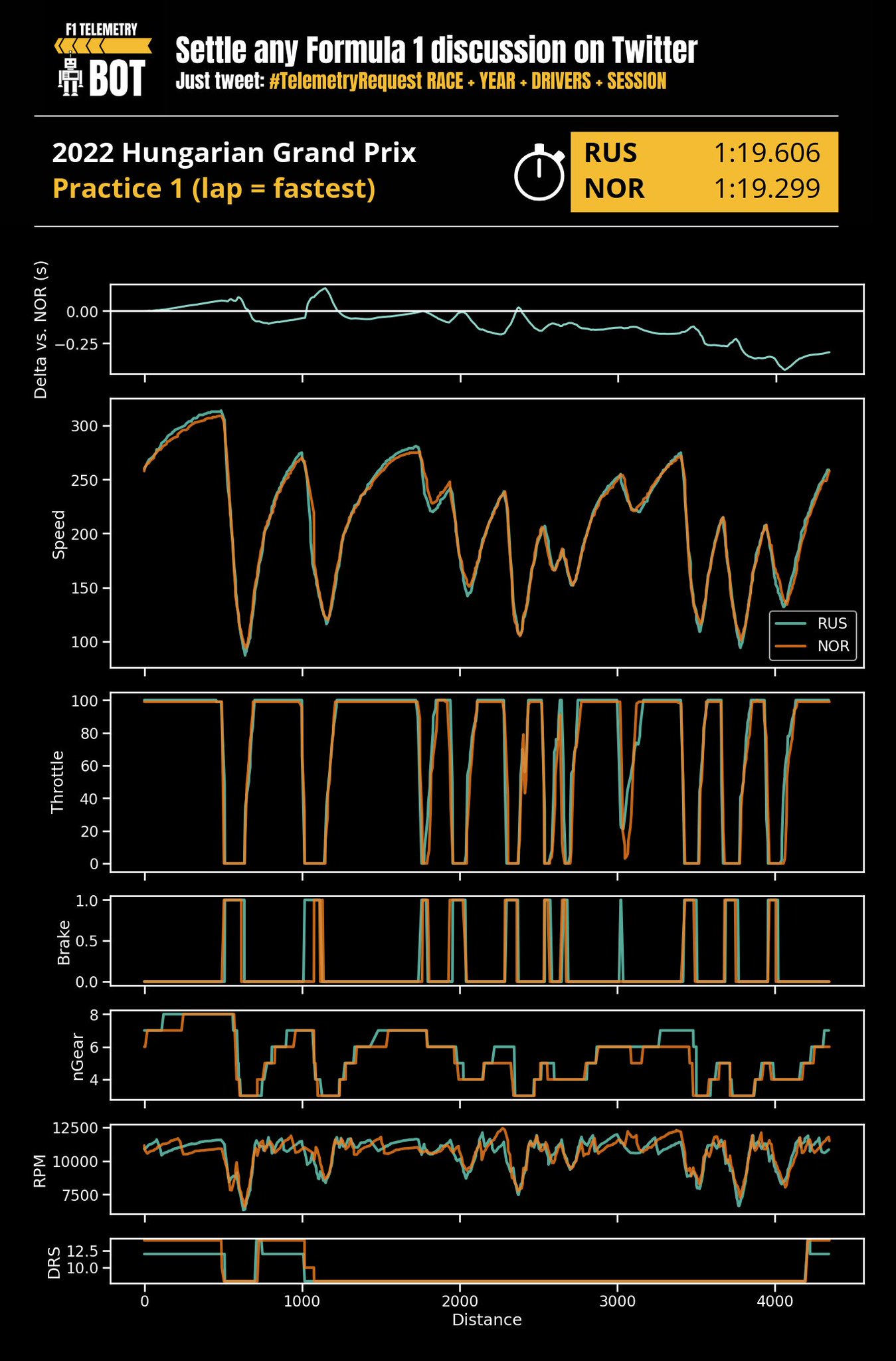896x1361 pixels.
Task: Click the nGear axis label
Action: [78, 1057]
